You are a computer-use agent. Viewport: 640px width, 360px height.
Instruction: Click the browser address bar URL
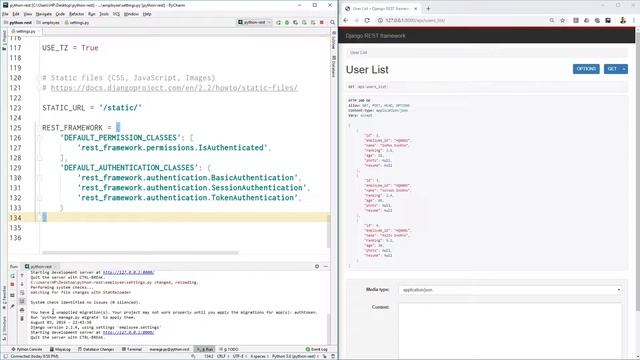pyautogui.click(x=415, y=20)
